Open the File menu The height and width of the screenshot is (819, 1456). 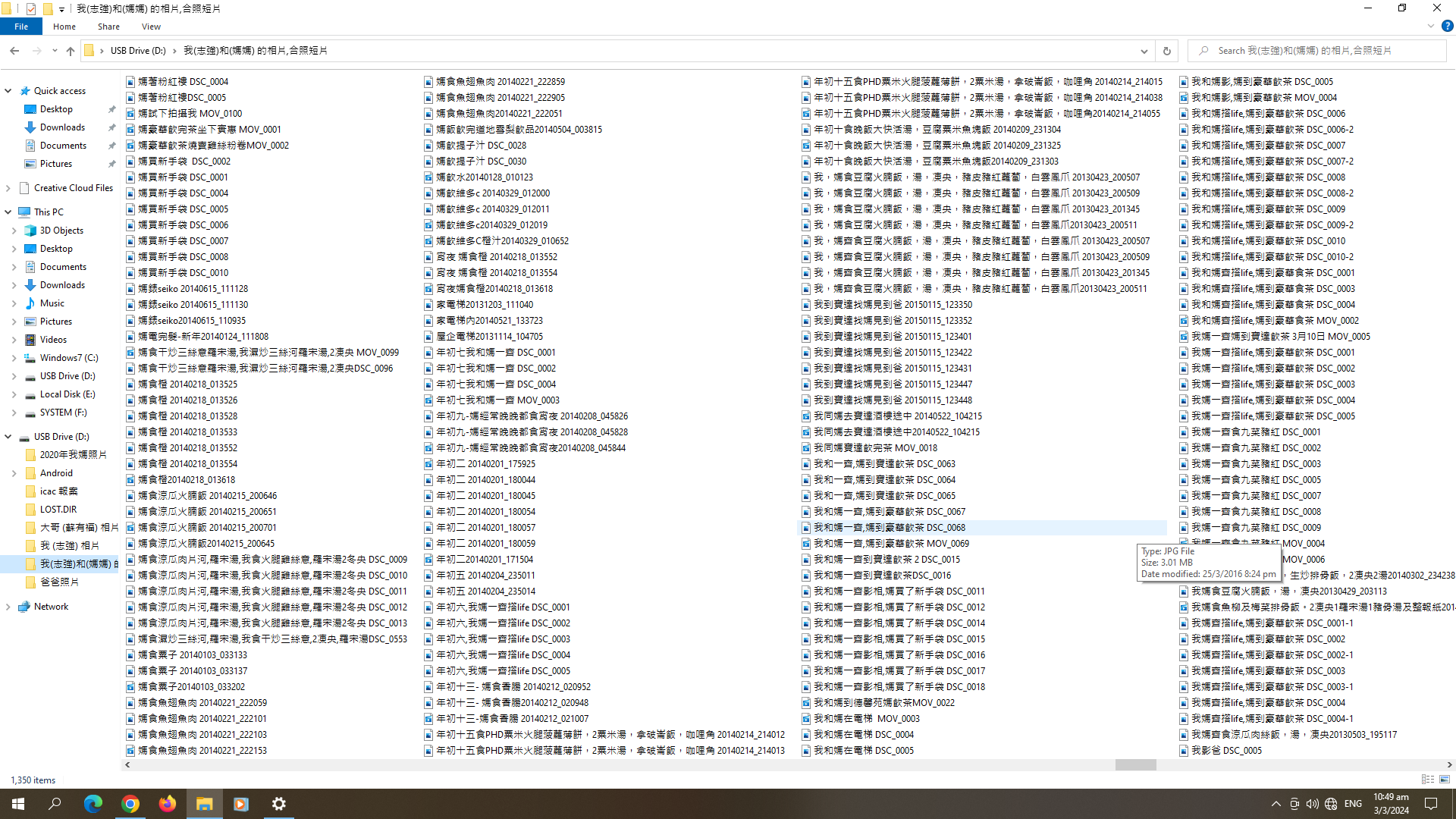coord(21,27)
